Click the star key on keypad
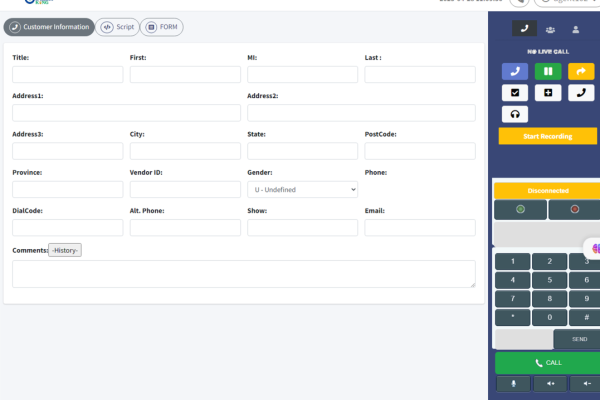The width and height of the screenshot is (600, 400). (x=513, y=318)
